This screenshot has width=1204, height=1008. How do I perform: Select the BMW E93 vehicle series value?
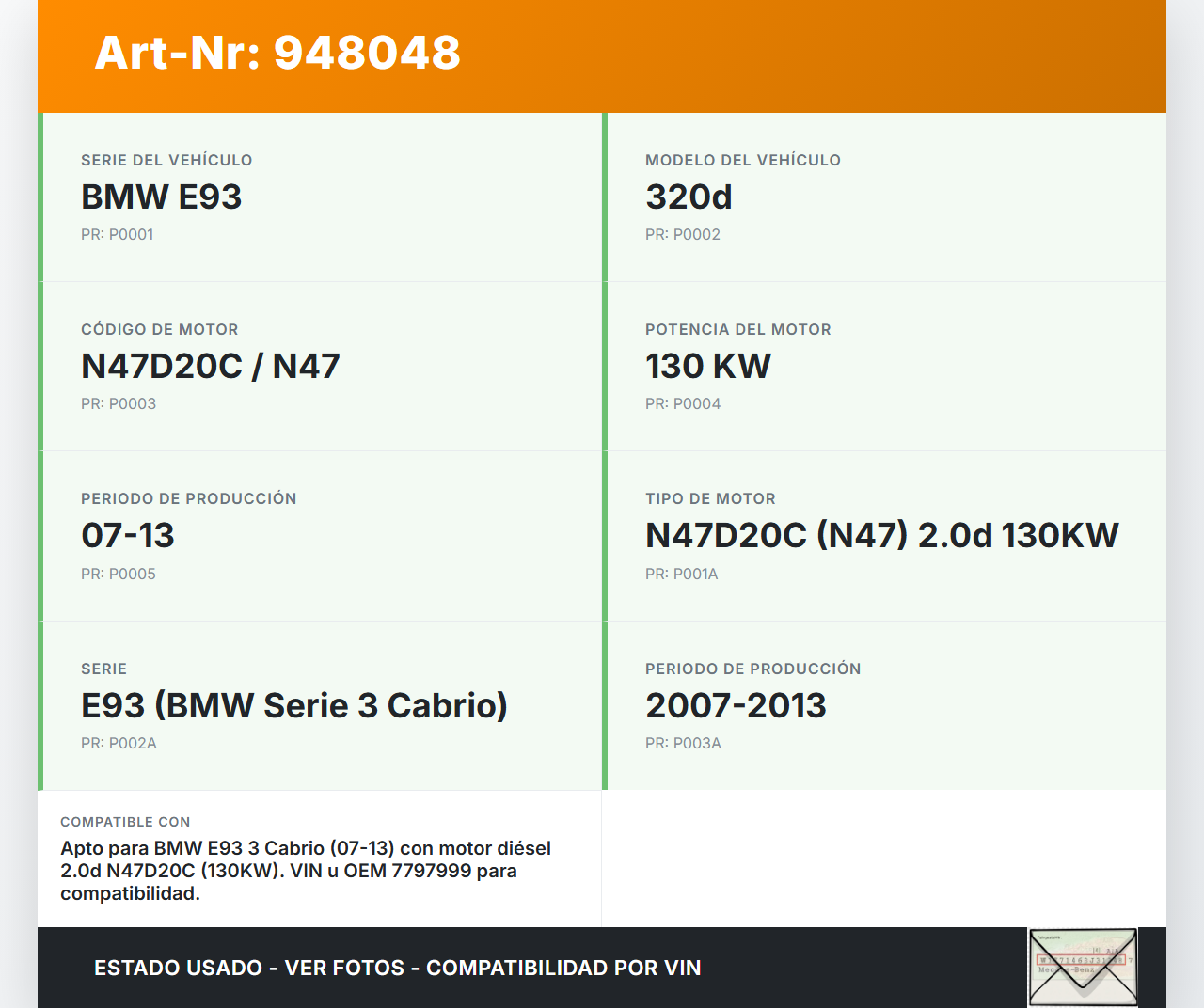[x=161, y=197]
